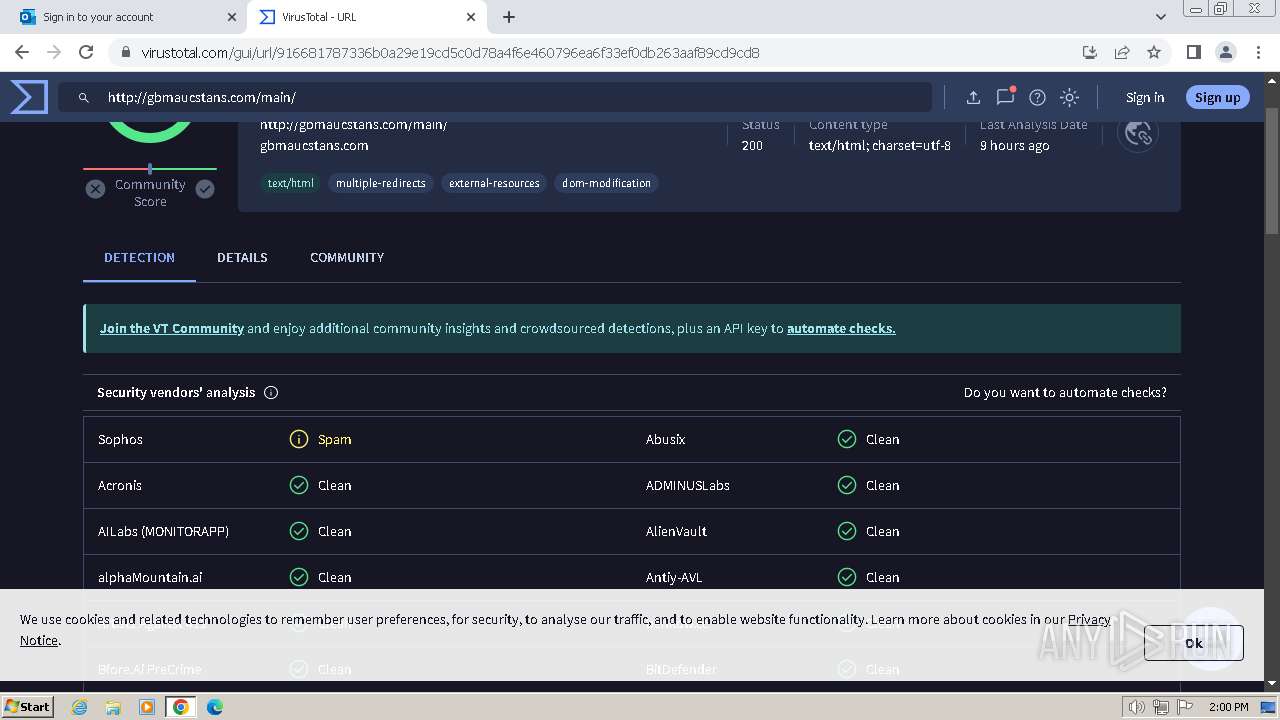Open the upload file icon
This screenshot has width=1280, height=720.
(973, 97)
